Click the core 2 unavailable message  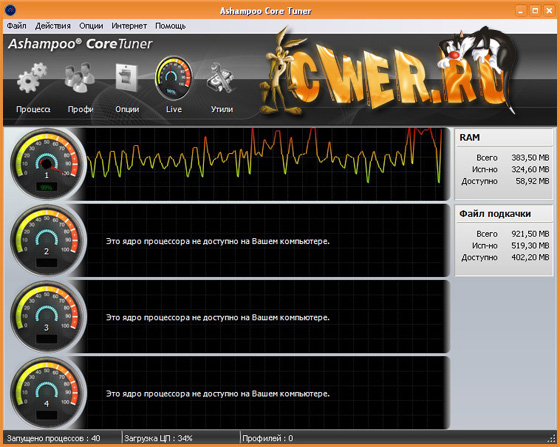coord(218,241)
